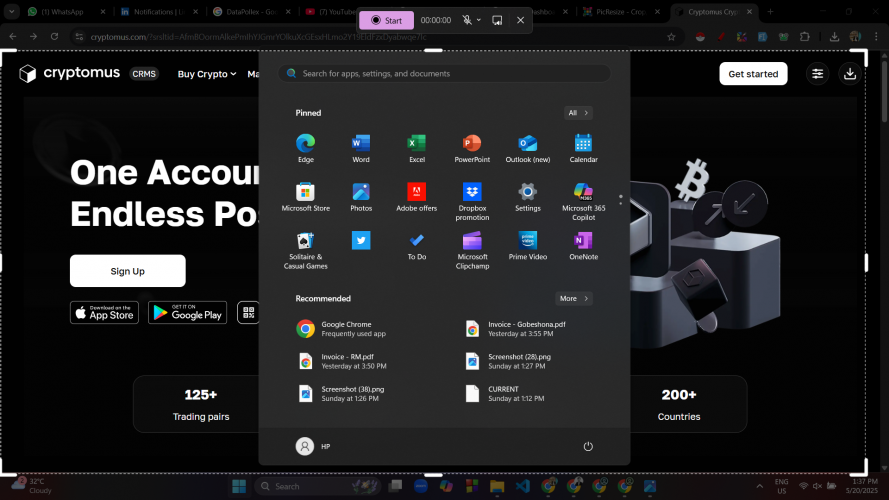Switch to LinkedIn Notifications tab

[x=160, y=11]
